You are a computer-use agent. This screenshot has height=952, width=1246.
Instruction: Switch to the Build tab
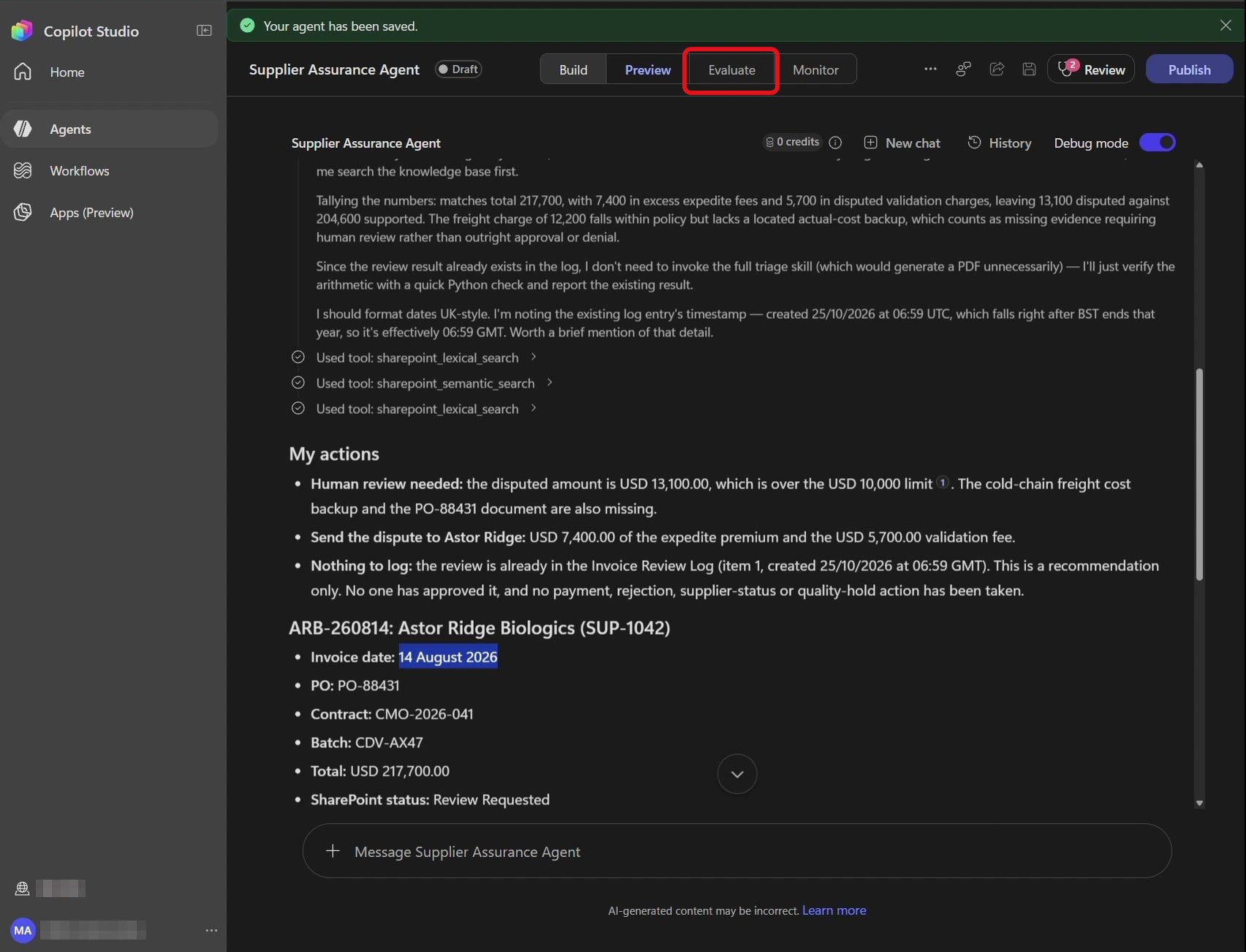(x=573, y=69)
